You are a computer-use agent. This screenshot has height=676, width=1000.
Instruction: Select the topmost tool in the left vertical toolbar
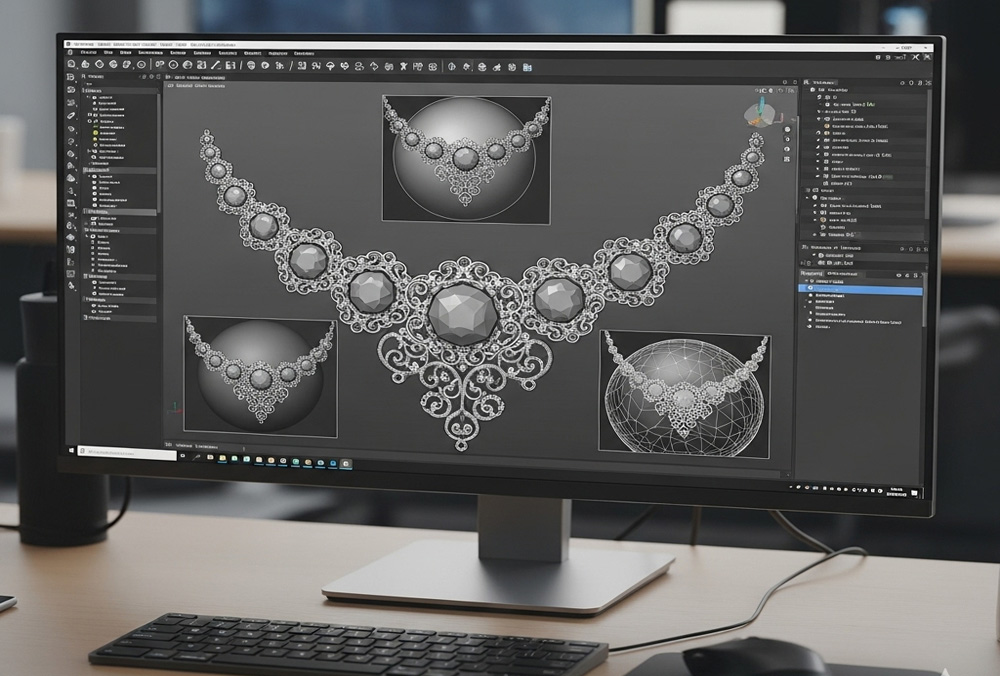(71, 77)
